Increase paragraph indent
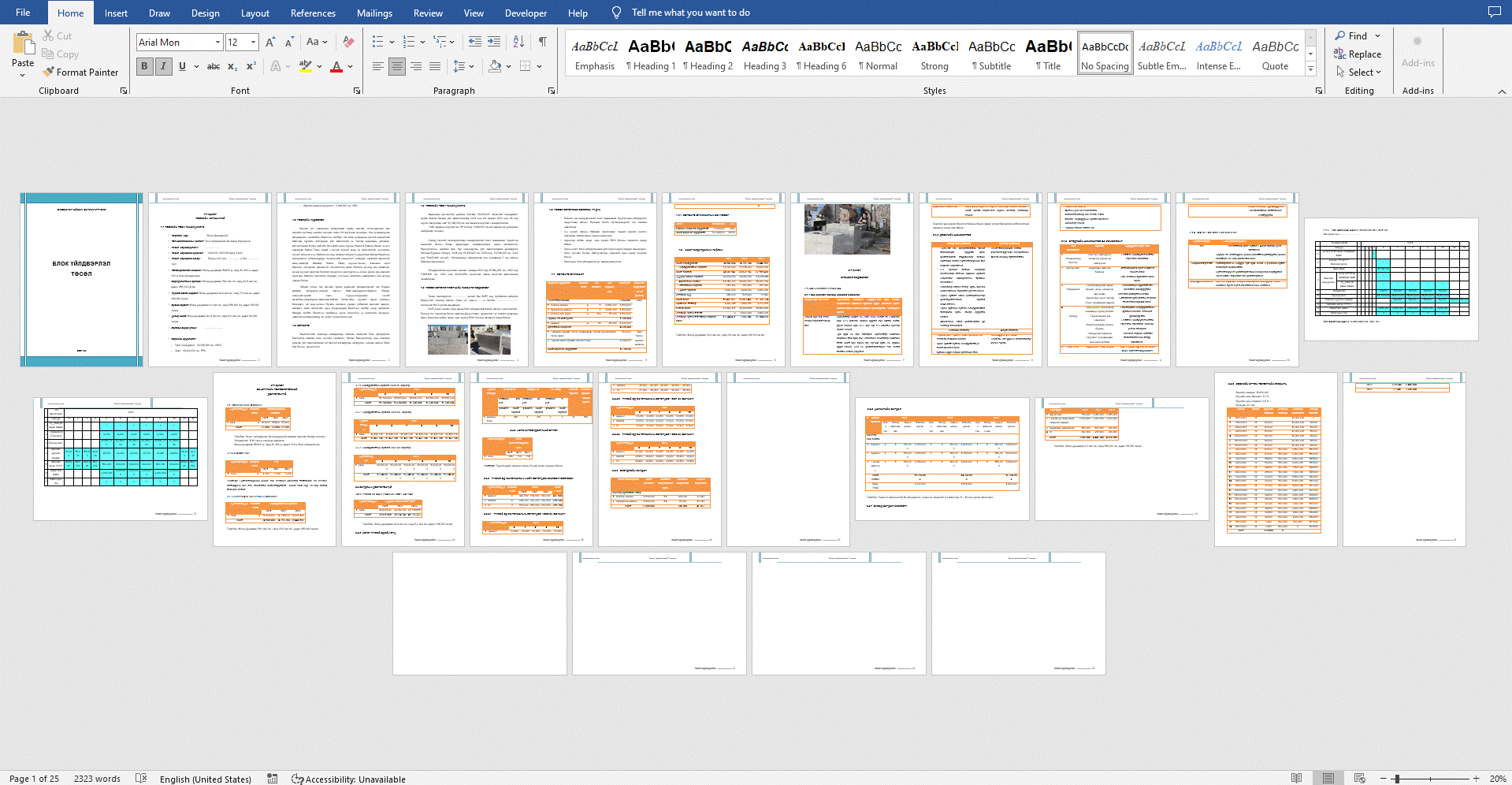Image resolution: width=1512 pixels, height=785 pixels. coord(494,42)
